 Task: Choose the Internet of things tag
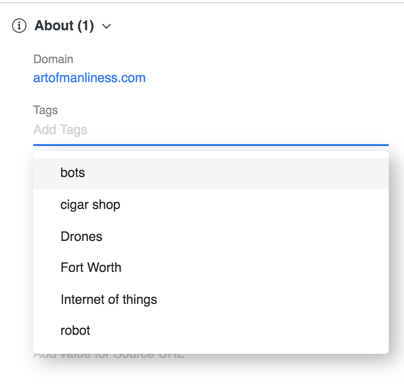[x=211, y=299]
